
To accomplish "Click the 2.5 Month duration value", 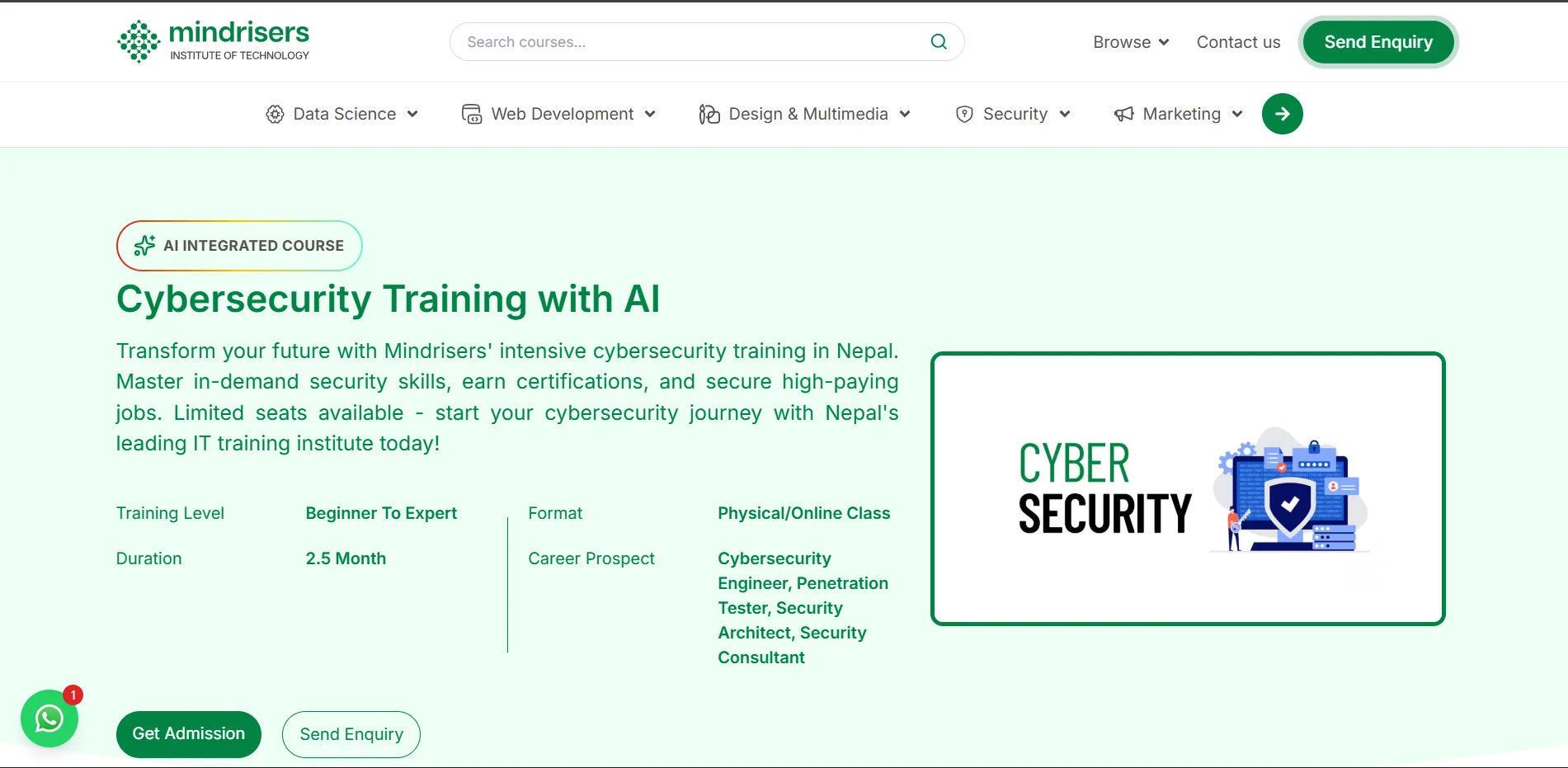I will coord(346,558).
